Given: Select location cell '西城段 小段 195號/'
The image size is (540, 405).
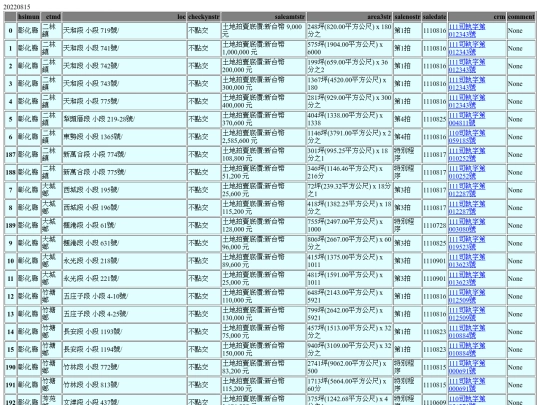Looking at the screenshot, I should [124, 190].
